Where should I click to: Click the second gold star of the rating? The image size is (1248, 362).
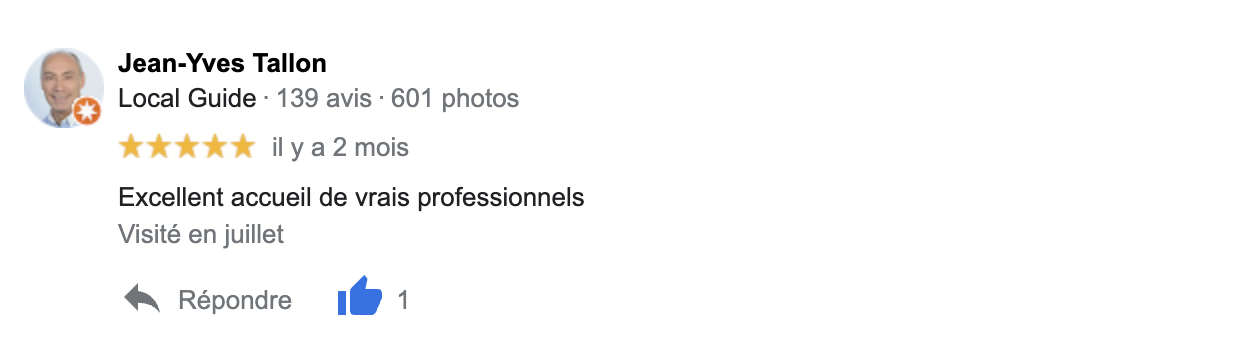159,148
